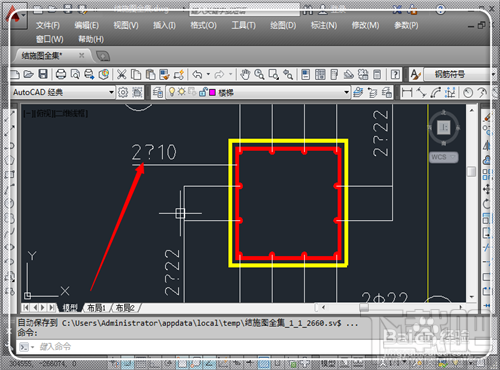
Task: Open the undo history dropdown arrow
Action: (x=208, y=74)
